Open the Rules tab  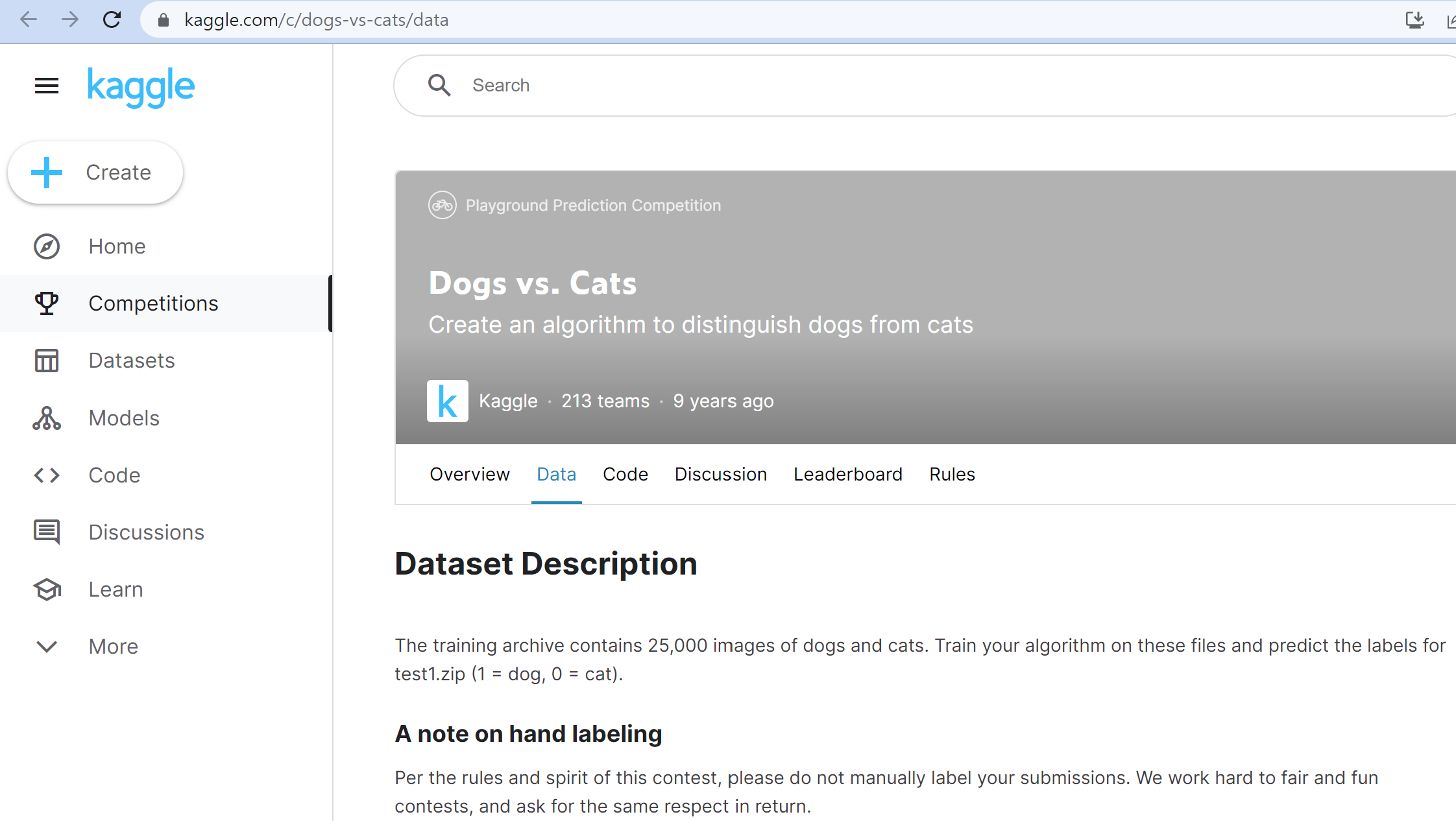coord(952,474)
